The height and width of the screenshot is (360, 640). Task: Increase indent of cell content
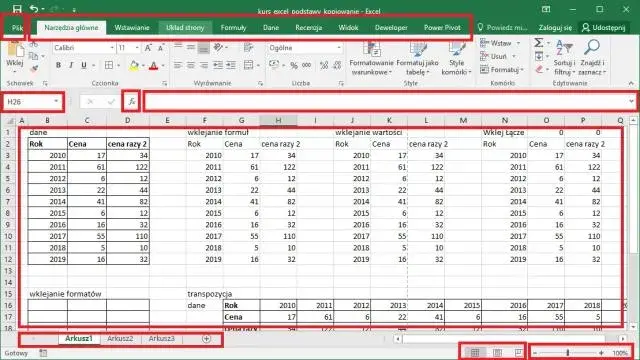tap(231, 65)
